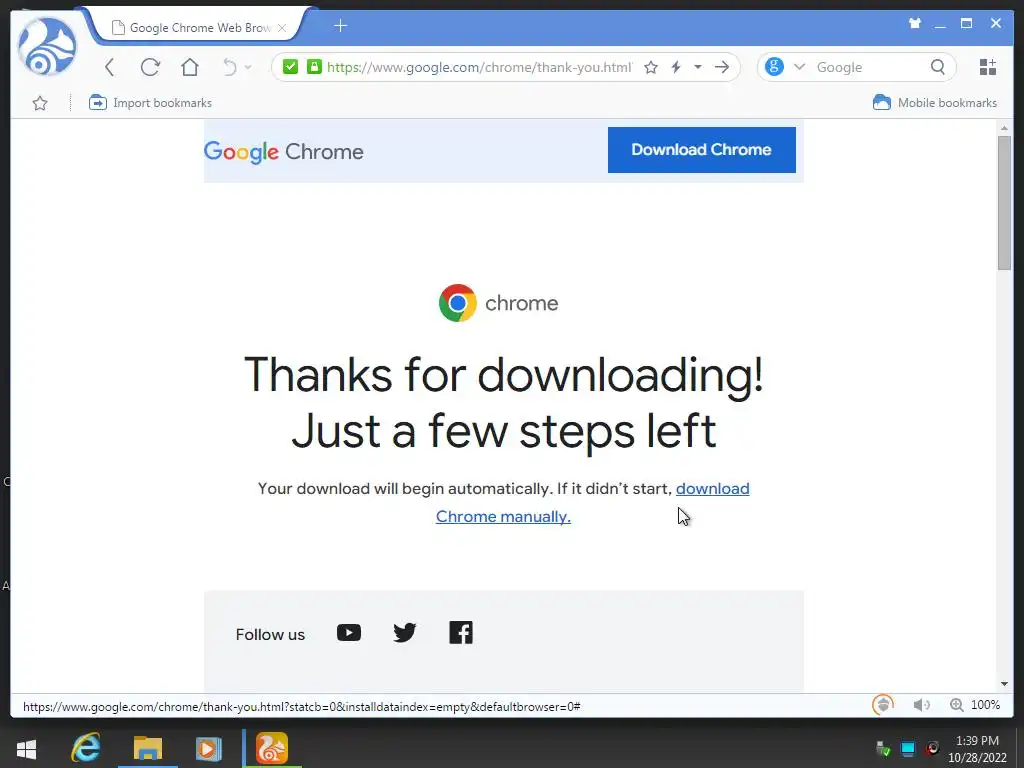
Task: Go back with the back arrow
Action: 110,67
